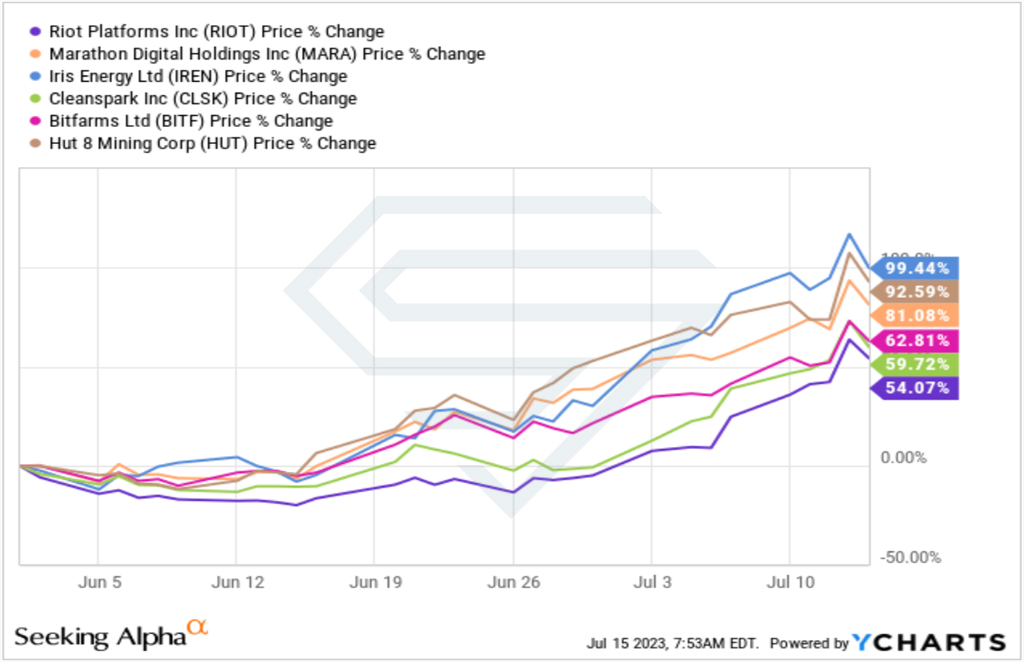Open the Seeking Alpha logo
1024x662 pixels.
pos(111,635)
